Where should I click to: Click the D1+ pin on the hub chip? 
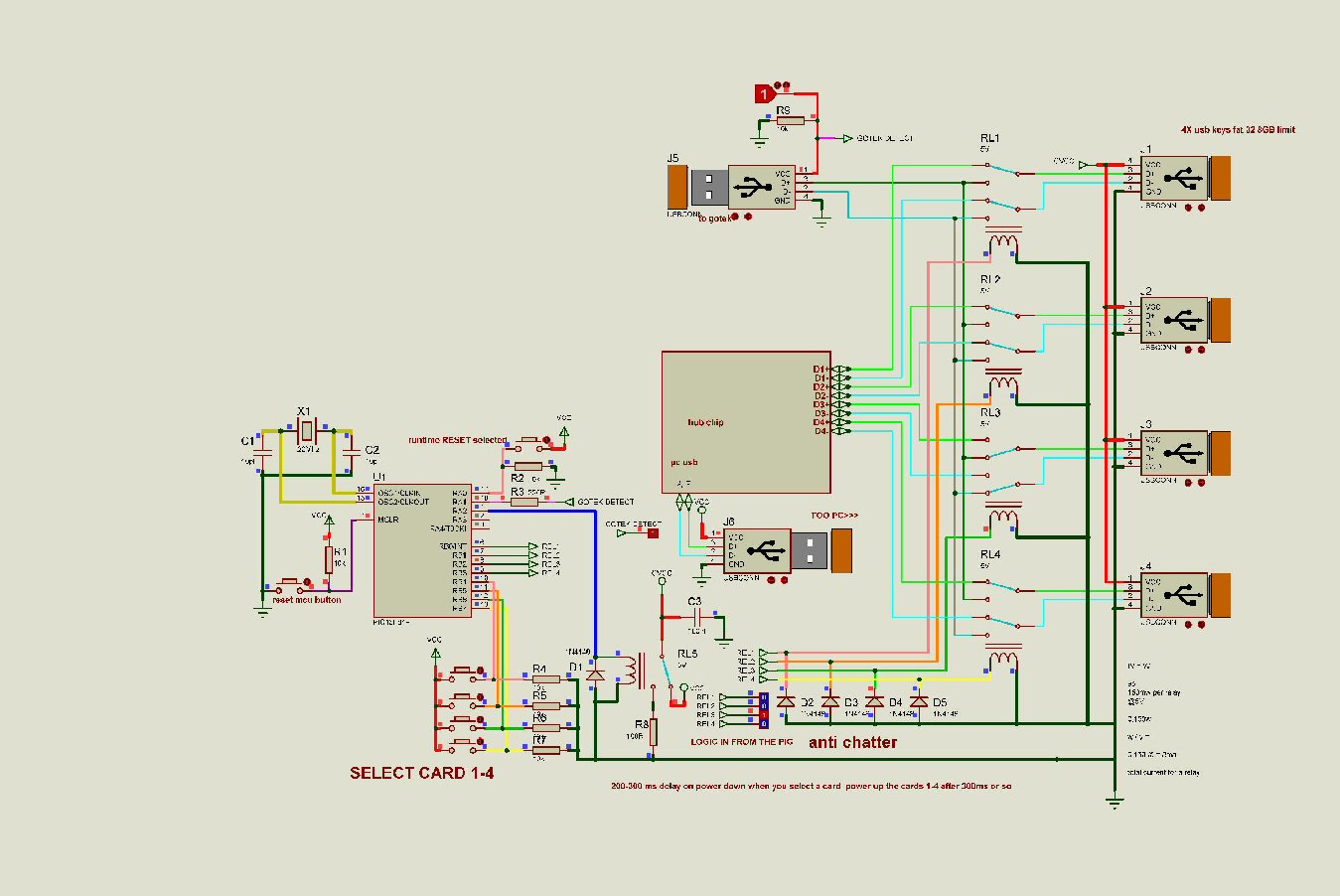(x=820, y=369)
